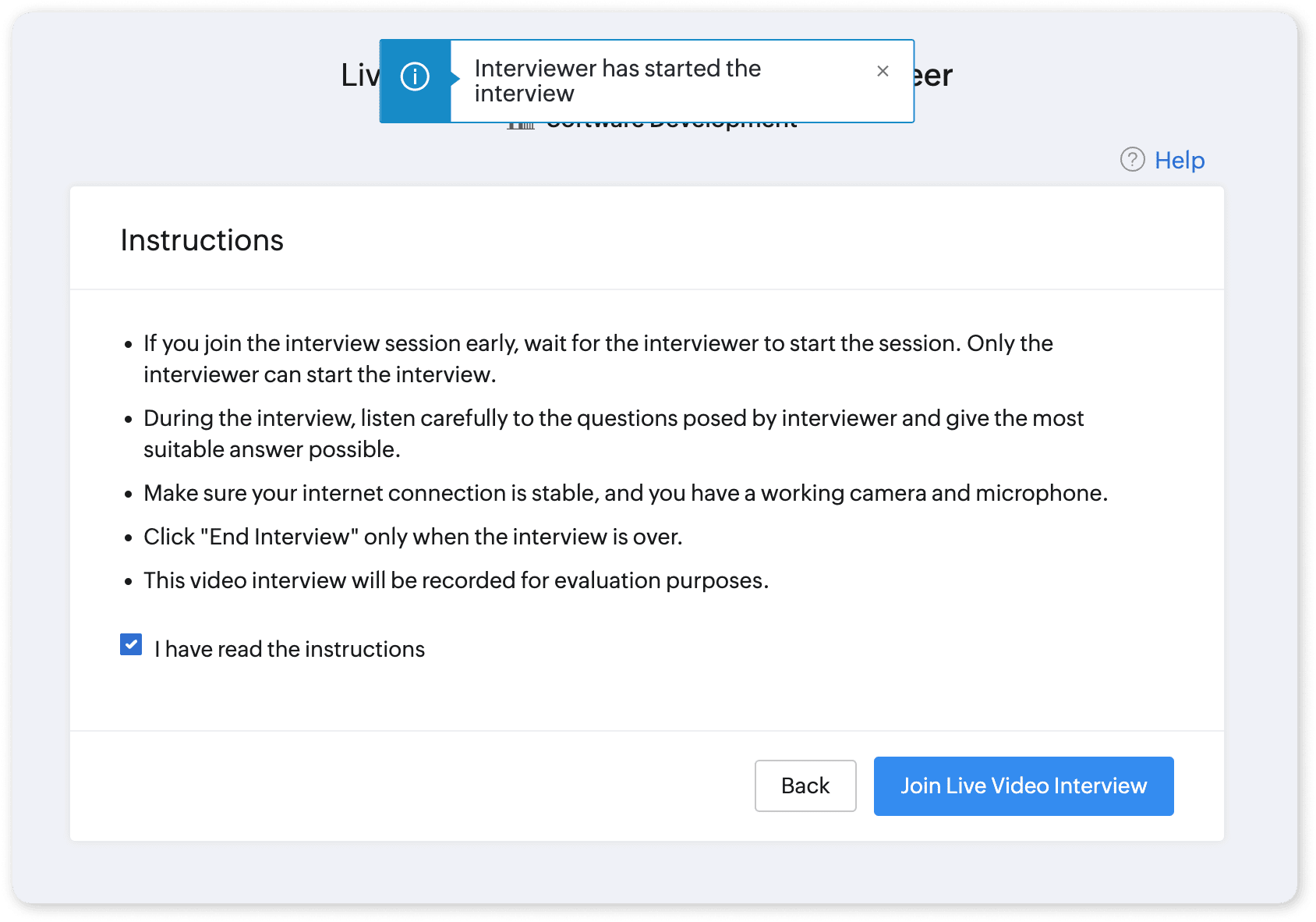This screenshot has height=922, width=1316.
Task: Join the Live Video Interview
Action: (x=1023, y=785)
